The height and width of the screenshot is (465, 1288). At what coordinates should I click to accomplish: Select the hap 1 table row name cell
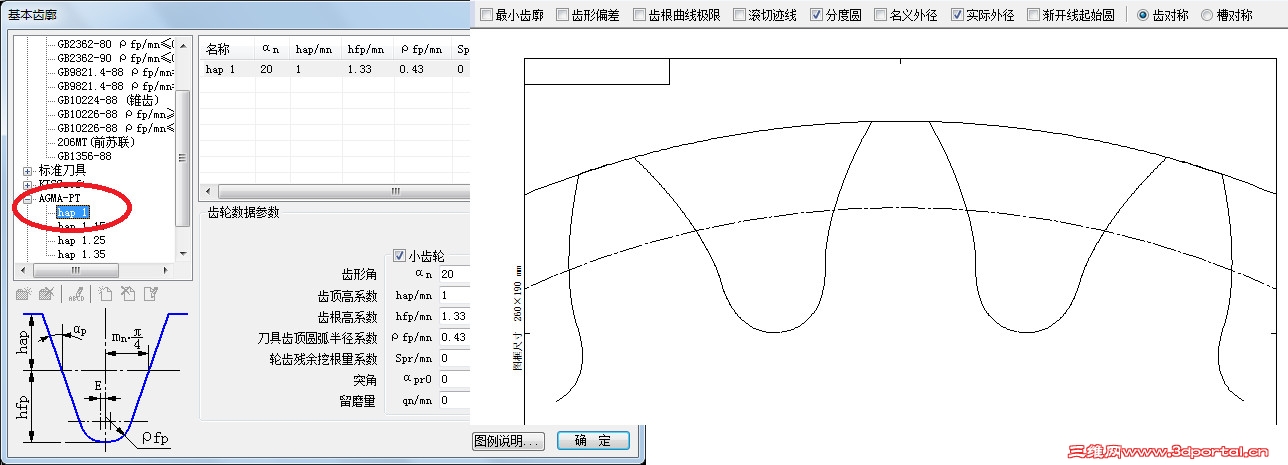[227, 69]
